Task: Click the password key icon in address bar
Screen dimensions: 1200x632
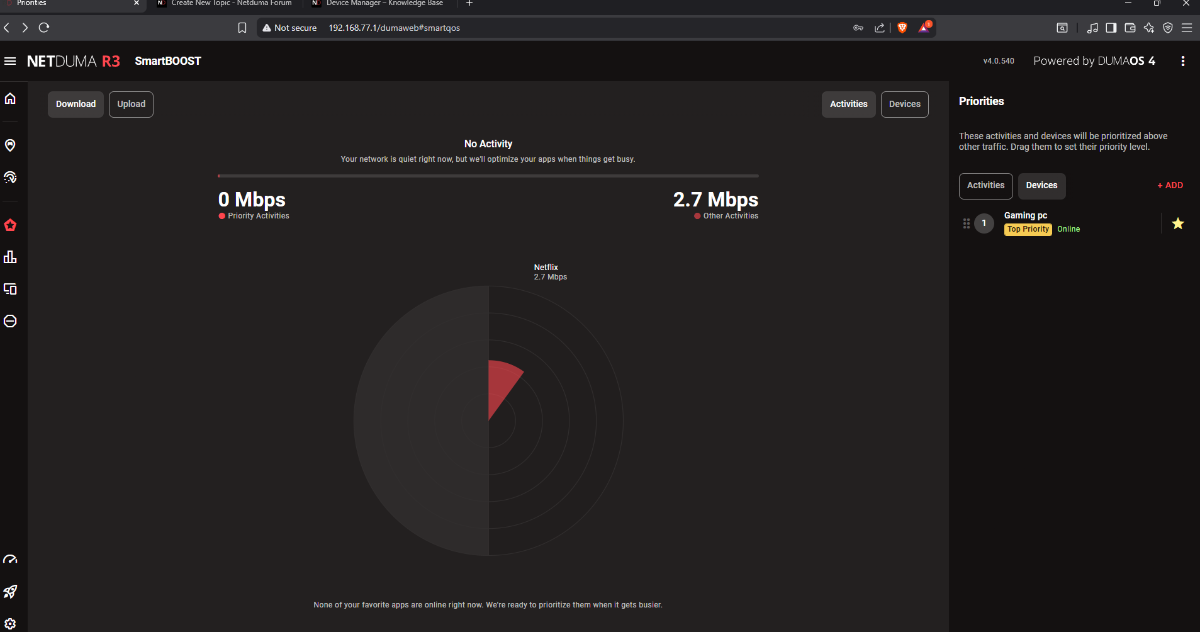Action: [x=858, y=28]
